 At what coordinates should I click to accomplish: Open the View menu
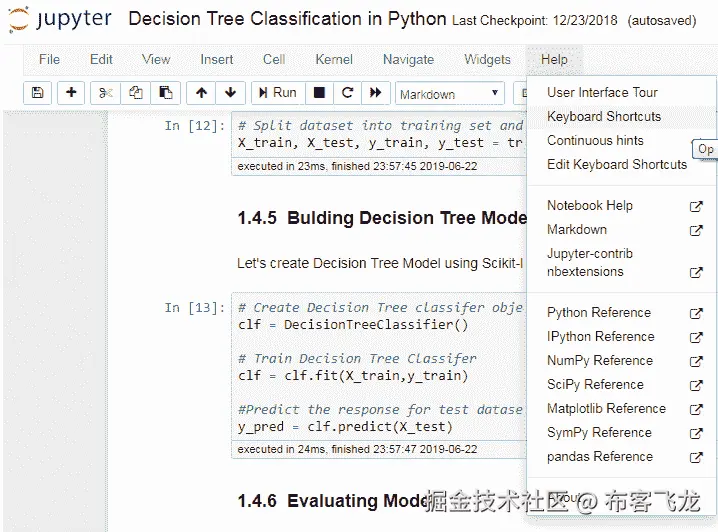click(156, 60)
